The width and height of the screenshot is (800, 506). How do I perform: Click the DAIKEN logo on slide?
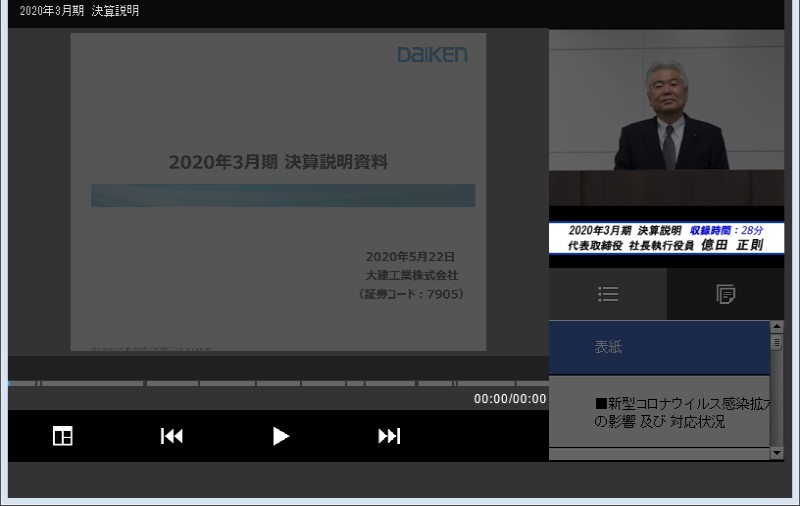[432, 55]
